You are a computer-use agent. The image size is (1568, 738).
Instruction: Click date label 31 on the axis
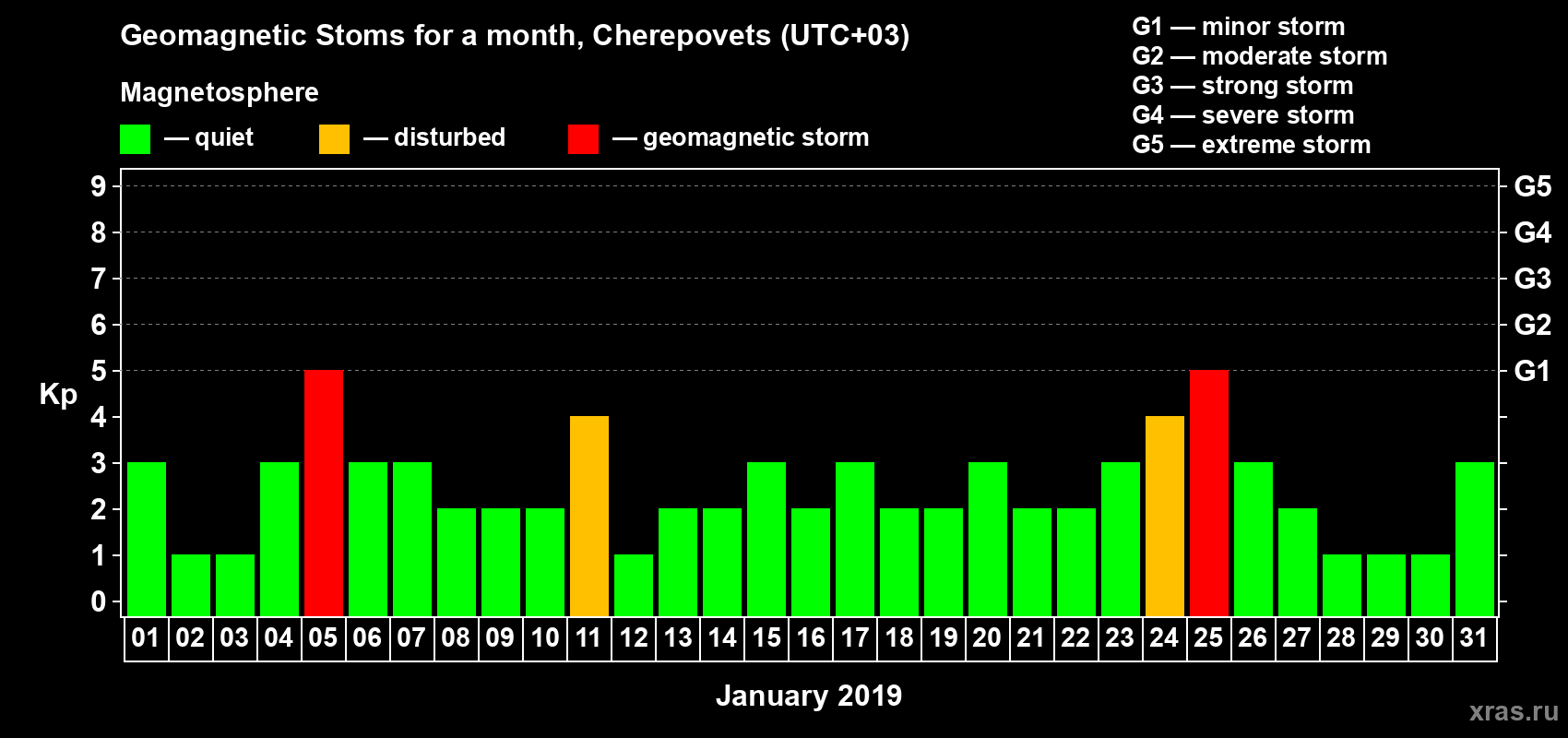coord(1474,637)
